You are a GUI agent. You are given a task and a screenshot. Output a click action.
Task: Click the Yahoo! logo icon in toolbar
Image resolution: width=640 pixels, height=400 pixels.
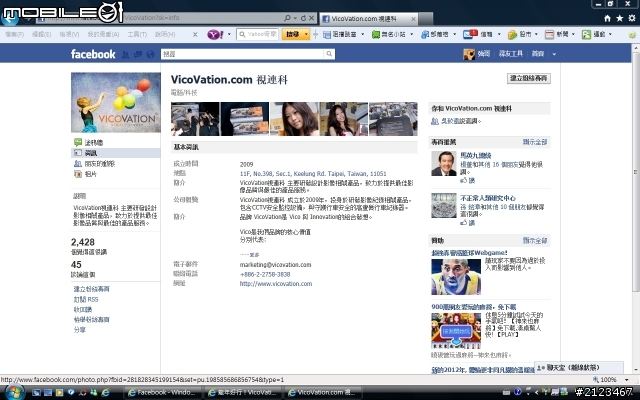point(216,34)
